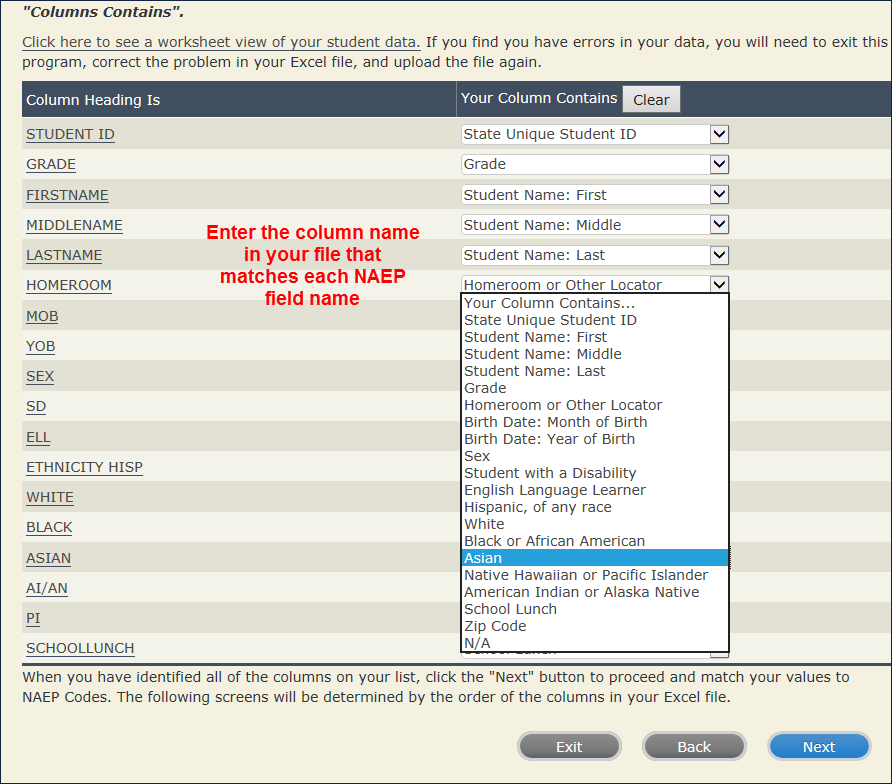Expand the FIRSTNAME row dropdown

(x=719, y=195)
